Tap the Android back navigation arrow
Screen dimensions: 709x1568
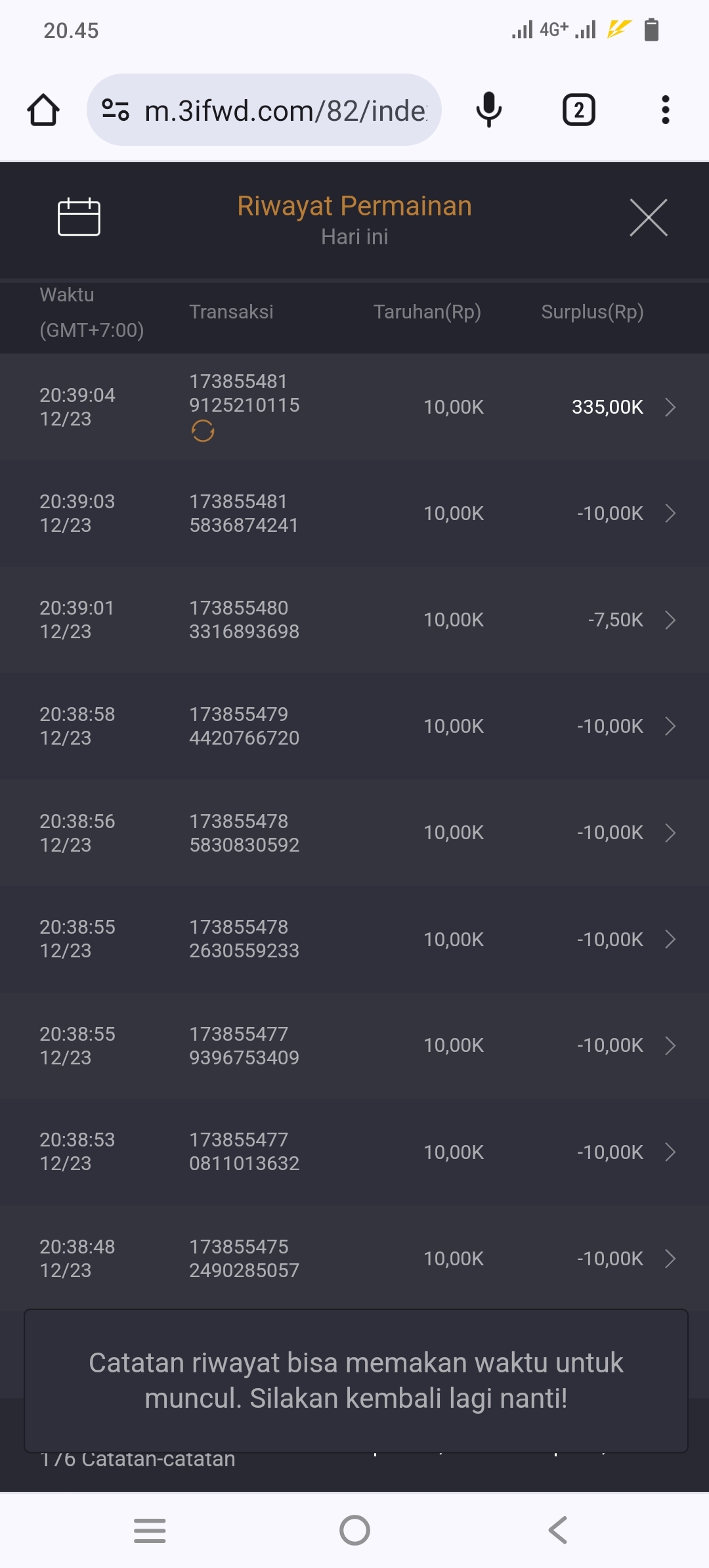pos(558,1530)
